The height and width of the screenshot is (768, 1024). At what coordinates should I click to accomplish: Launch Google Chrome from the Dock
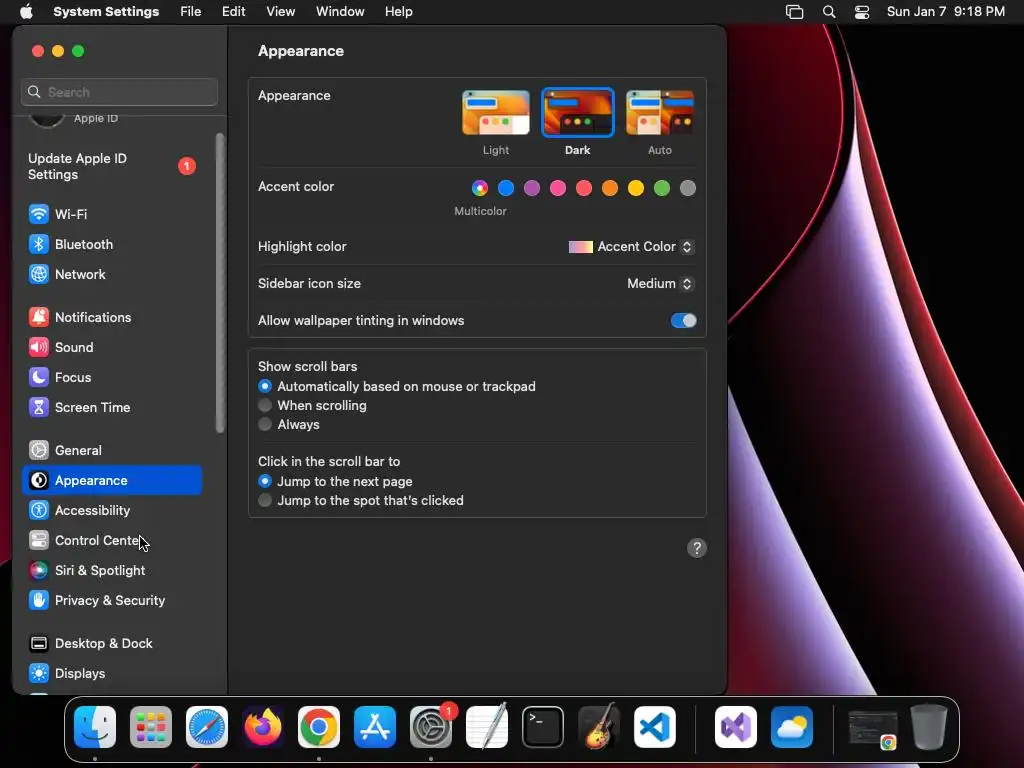point(319,727)
